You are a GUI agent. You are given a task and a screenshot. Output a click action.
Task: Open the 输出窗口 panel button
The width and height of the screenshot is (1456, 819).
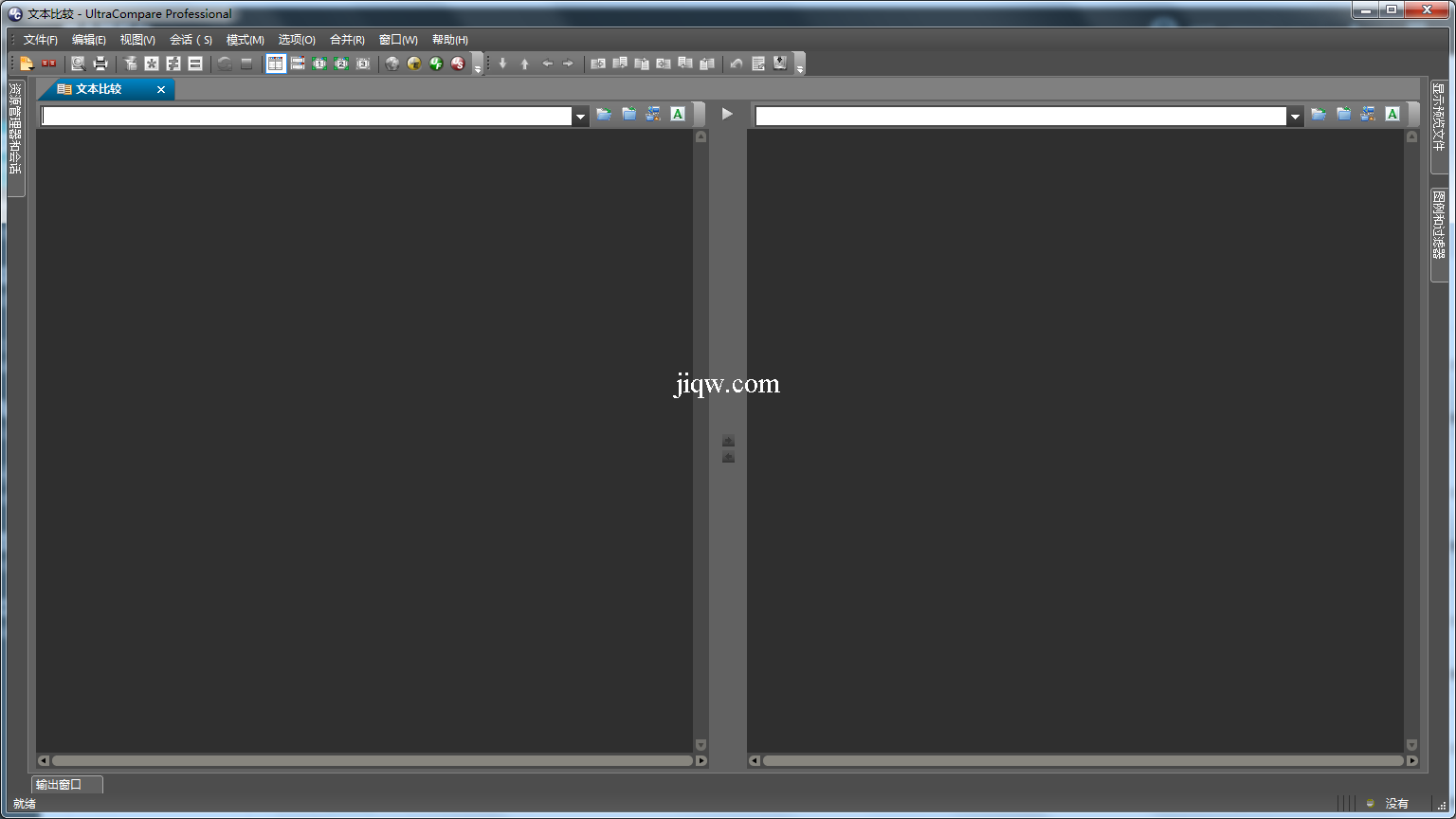59,785
